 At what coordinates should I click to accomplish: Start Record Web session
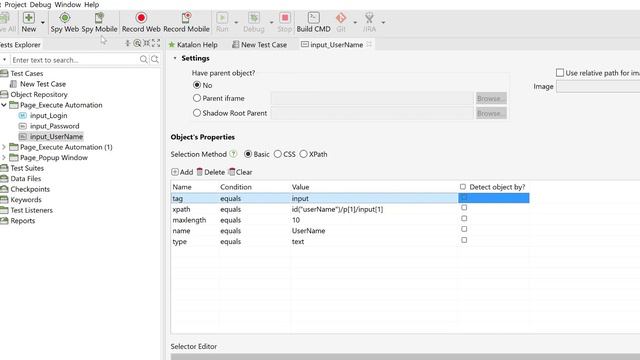[141, 22]
